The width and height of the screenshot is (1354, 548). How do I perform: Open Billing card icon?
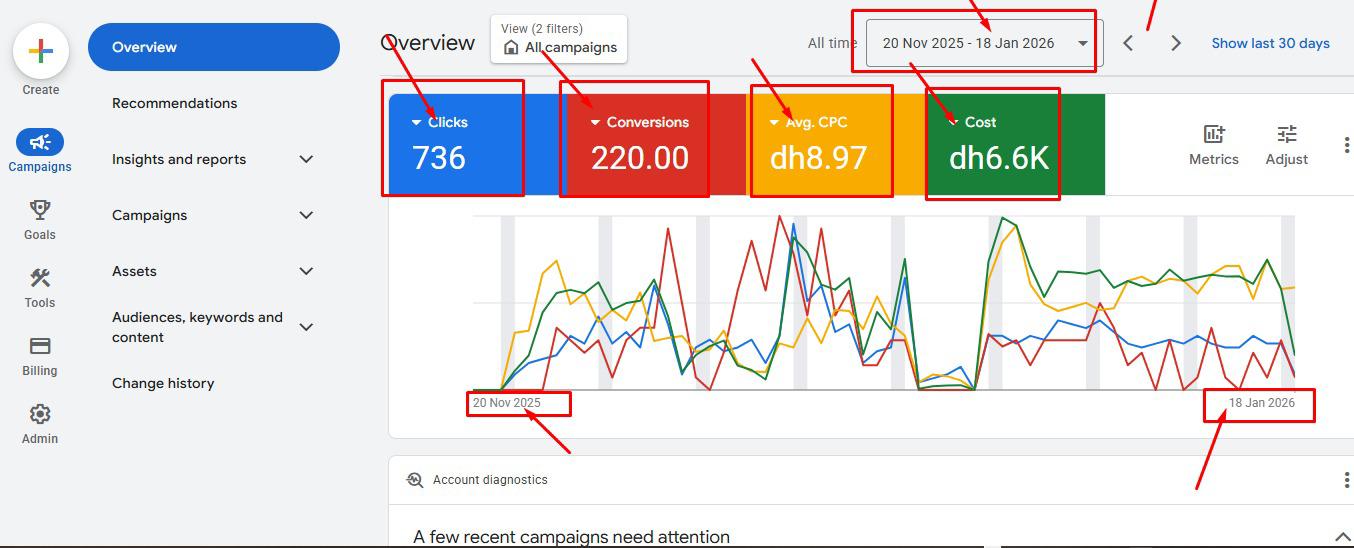click(40, 346)
